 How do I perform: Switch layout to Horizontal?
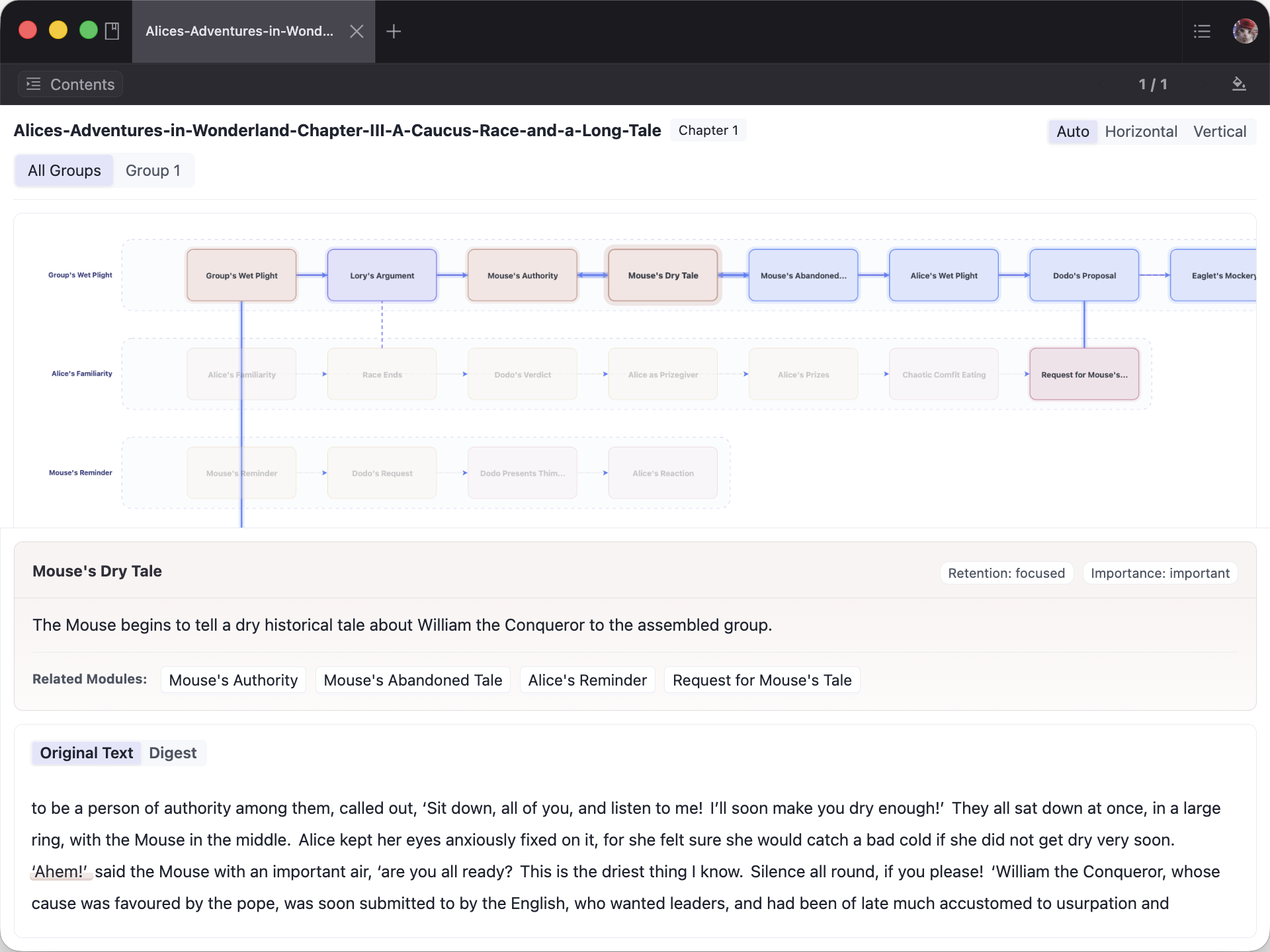(x=1141, y=131)
